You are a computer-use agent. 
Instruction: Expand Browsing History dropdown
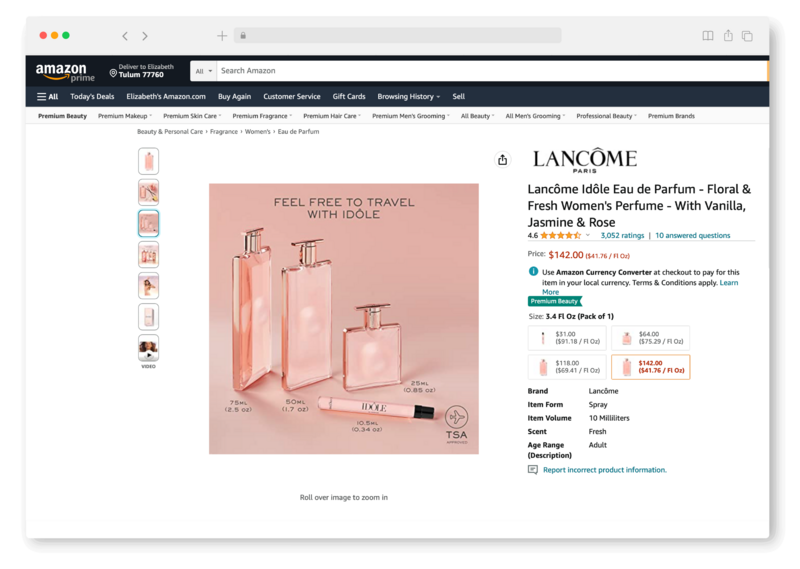click(x=409, y=96)
